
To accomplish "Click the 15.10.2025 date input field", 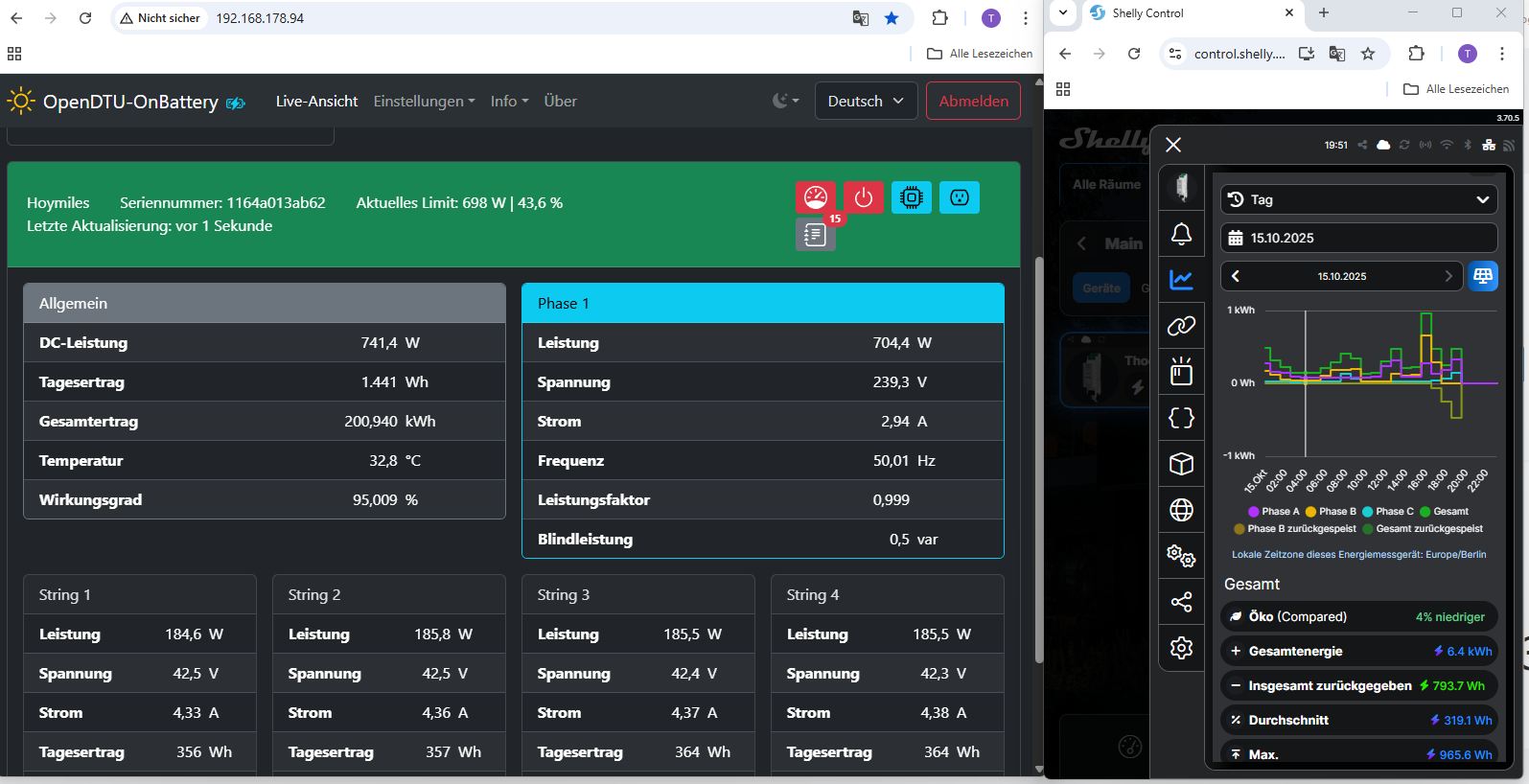I will tap(1358, 238).
